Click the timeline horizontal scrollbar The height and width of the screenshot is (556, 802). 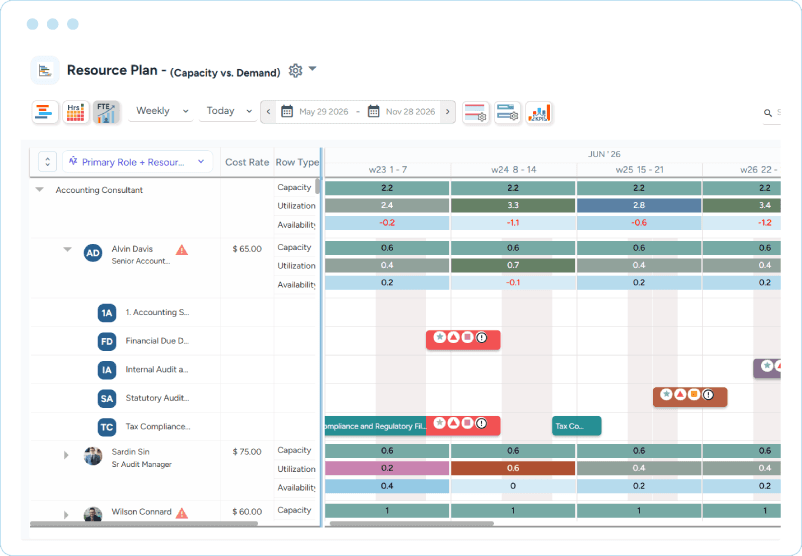[412, 523]
